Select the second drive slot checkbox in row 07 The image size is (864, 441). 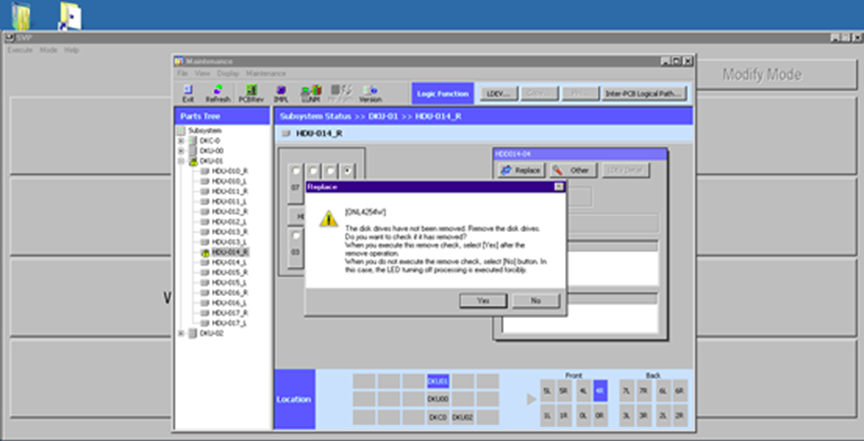click(x=314, y=171)
